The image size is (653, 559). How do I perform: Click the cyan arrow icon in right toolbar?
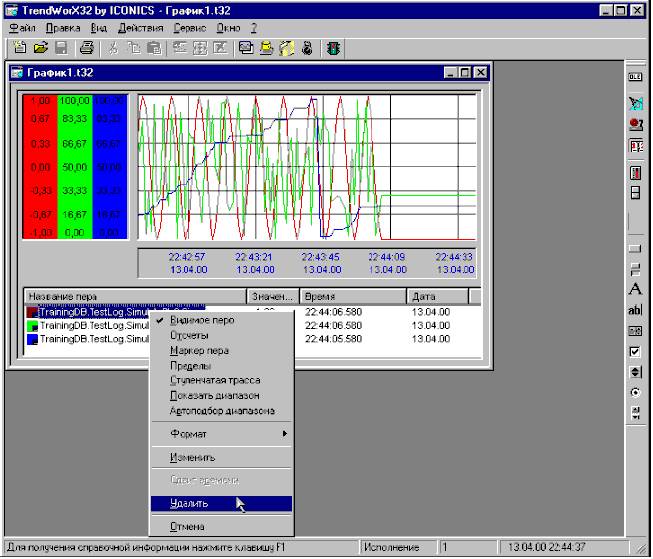coord(636,103)
